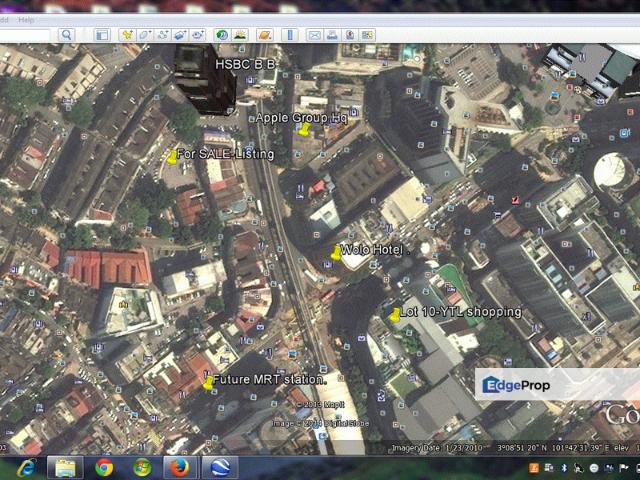The width and height of the screenshot is (640, 480).
Task: Click the Print icon in toolbar
Action: coord(332,34)
